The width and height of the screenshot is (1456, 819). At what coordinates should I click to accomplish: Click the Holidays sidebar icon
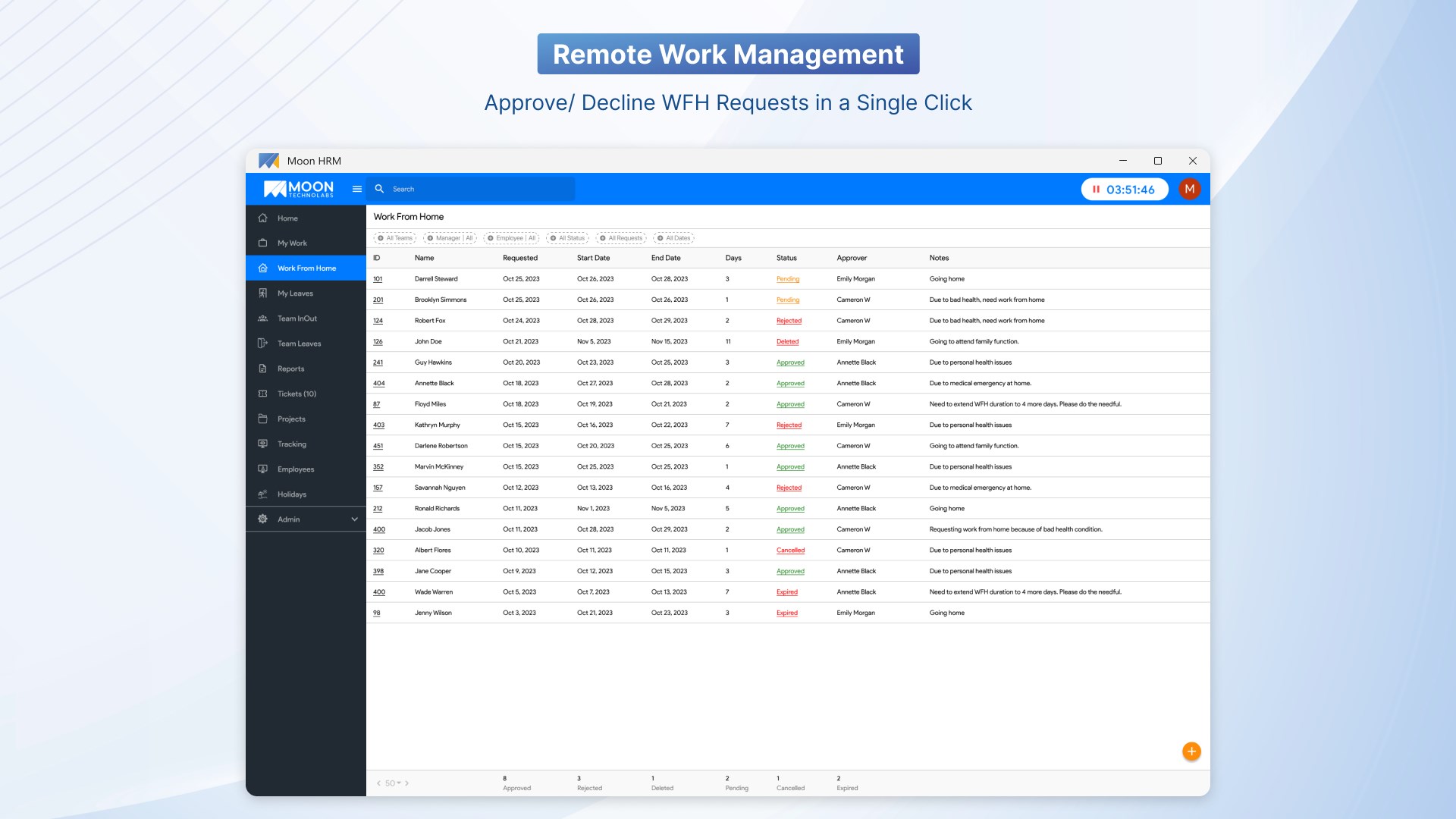[x=263, y=494]
